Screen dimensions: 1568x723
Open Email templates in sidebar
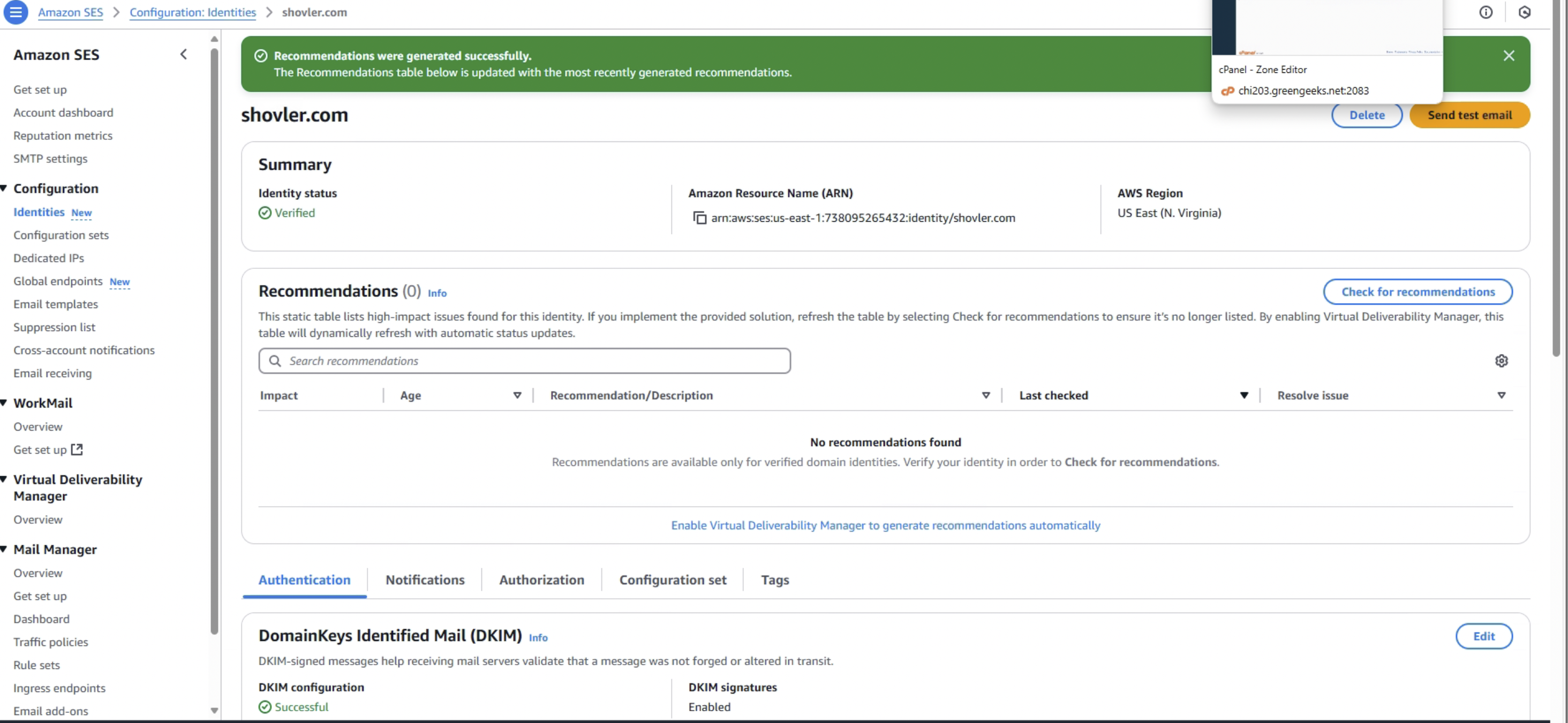point(55,304)
